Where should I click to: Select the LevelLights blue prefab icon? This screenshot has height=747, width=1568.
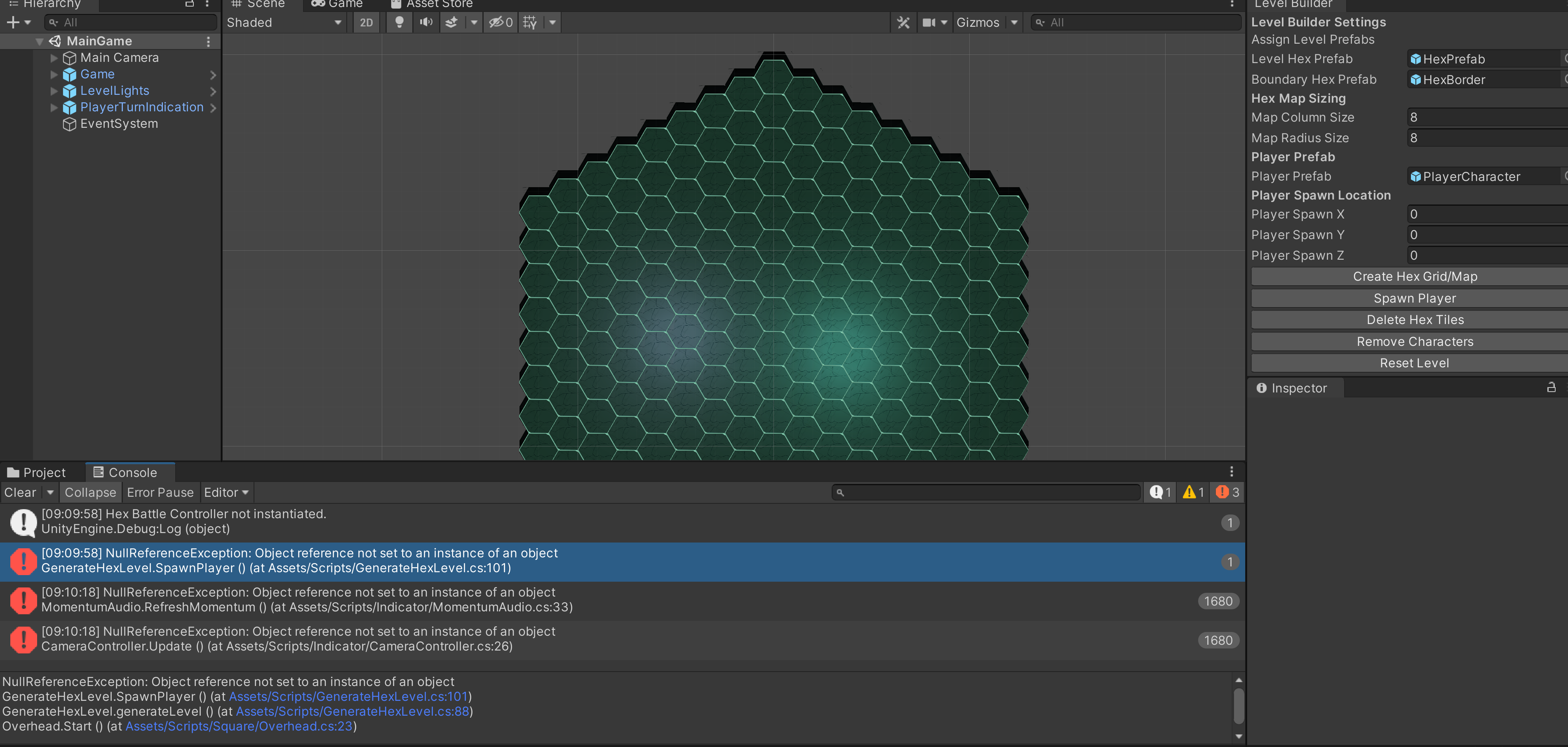(x=69, y=91)
